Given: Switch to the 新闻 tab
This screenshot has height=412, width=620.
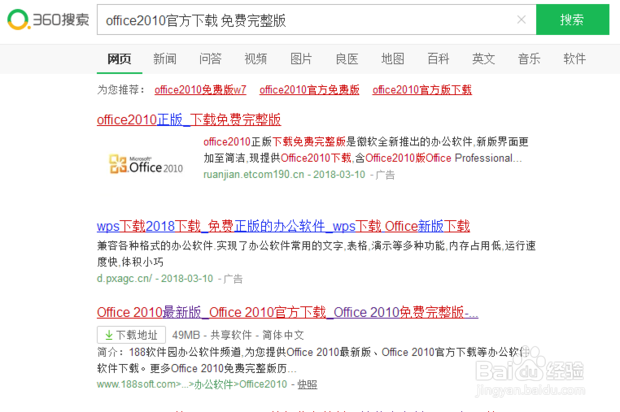Looking at the screenshot, I should (165, 59).
